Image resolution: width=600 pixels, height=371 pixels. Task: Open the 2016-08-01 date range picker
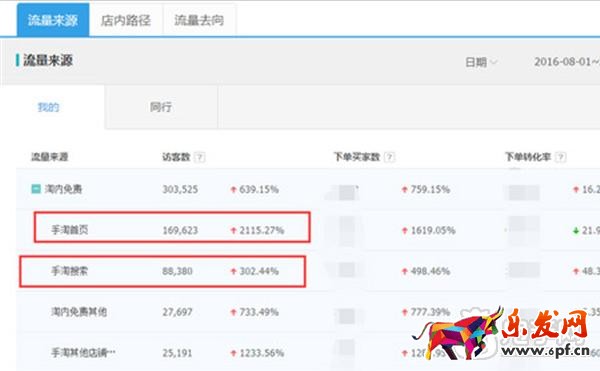click(567, 62)
